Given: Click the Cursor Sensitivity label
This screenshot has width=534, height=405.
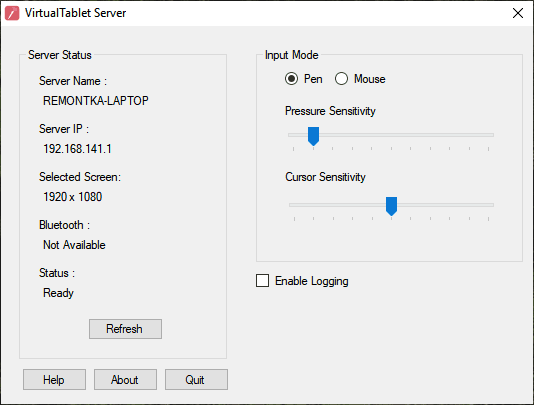Looking at the screenshot, I should (x=325, y=177).
